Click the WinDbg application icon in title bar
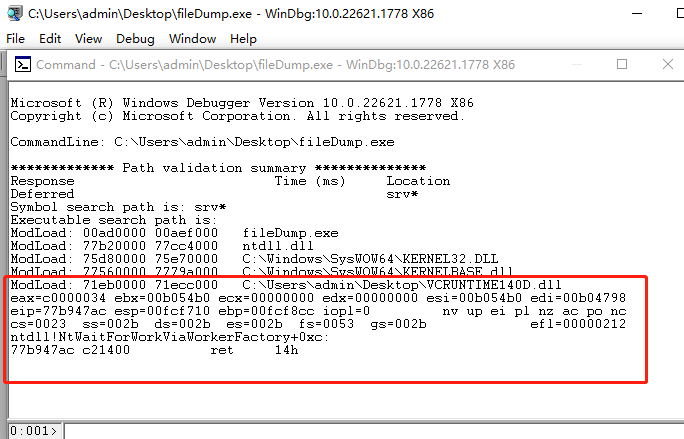684x439 pixels. pyautogui.click(x=14, y=13)
